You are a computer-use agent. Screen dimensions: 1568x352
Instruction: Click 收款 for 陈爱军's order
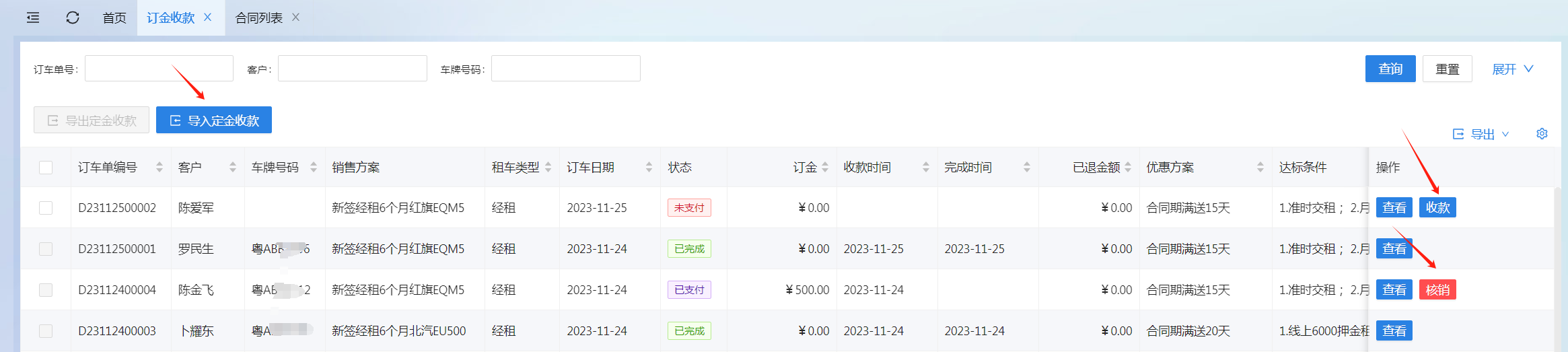(1437, 208)
